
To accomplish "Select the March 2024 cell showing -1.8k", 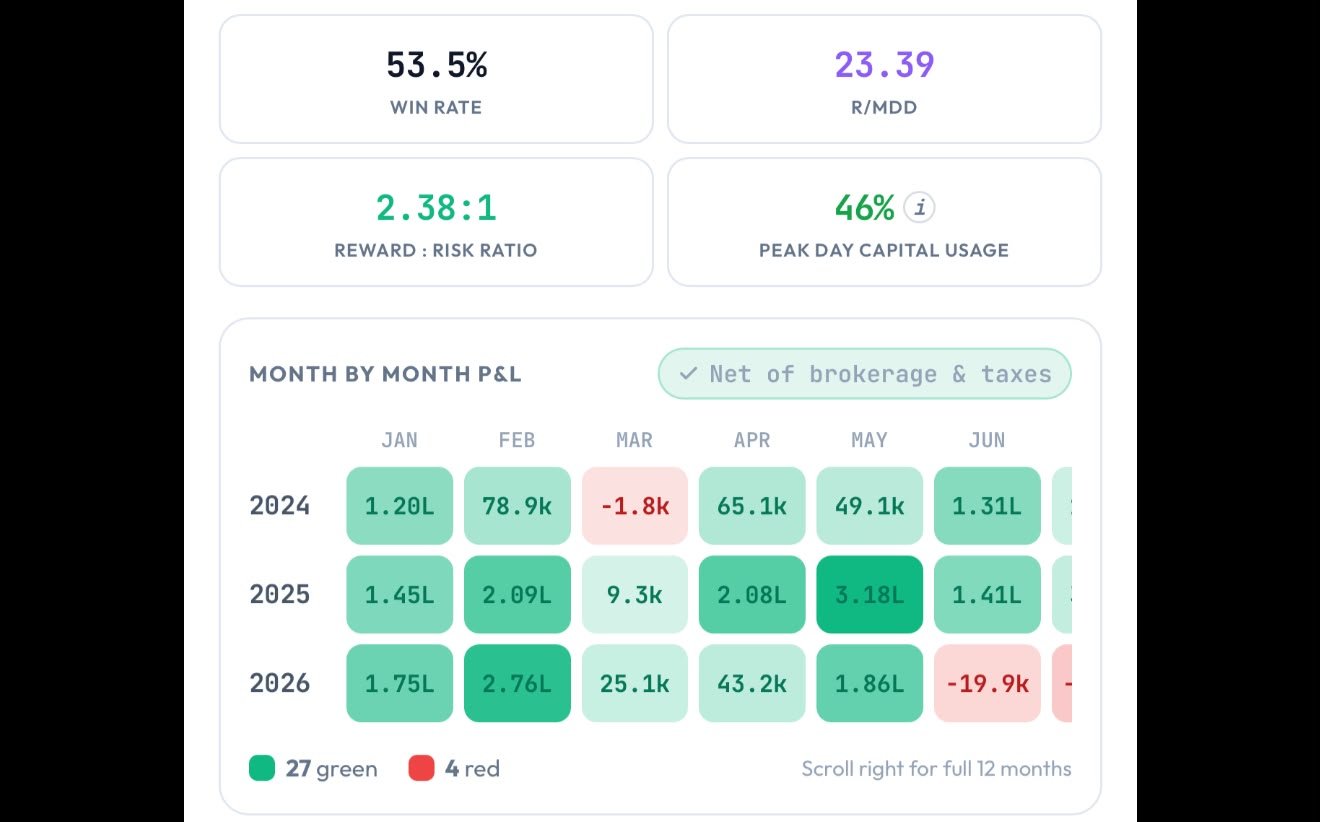I will pyautogui.click(x=635, y=506).
